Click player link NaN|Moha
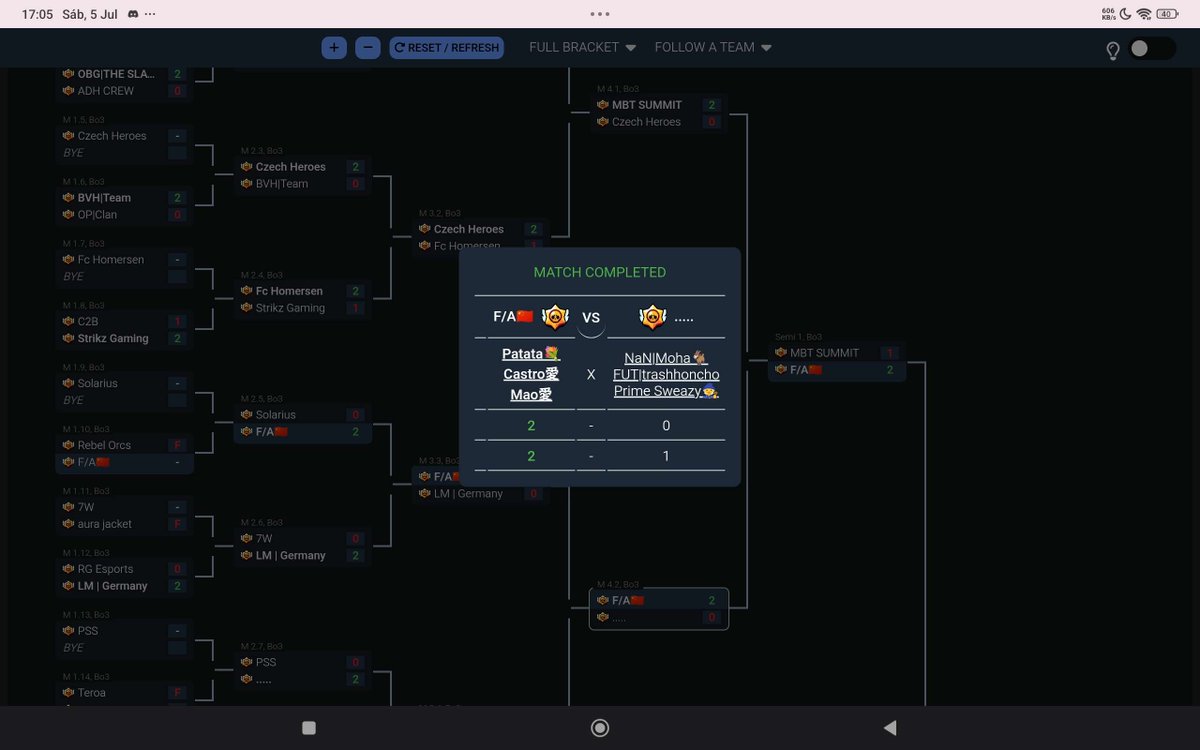The height and width of the screenshot is (750, 1200). (x=666, y=357)
